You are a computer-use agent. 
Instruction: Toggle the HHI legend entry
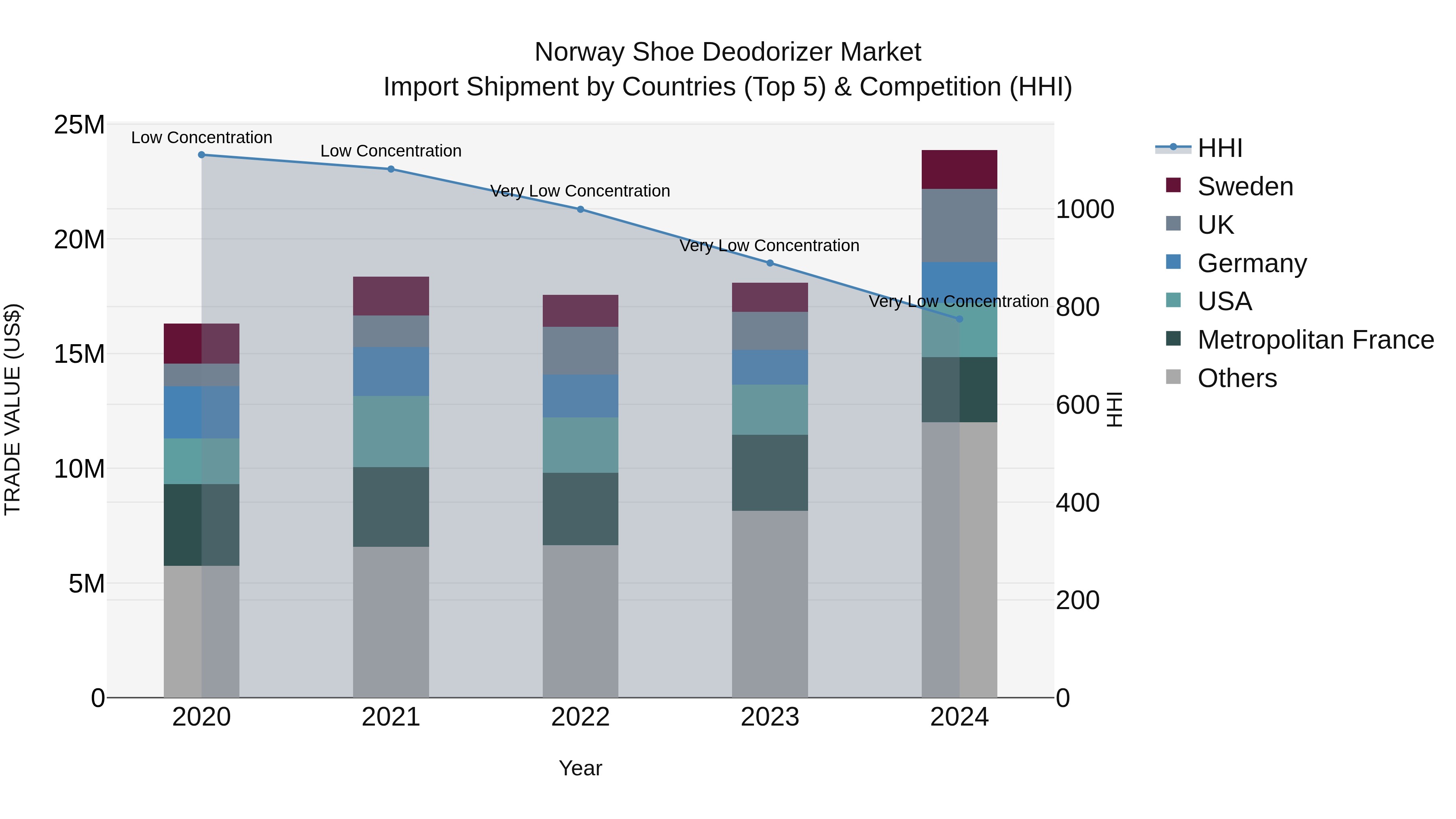1200,148
